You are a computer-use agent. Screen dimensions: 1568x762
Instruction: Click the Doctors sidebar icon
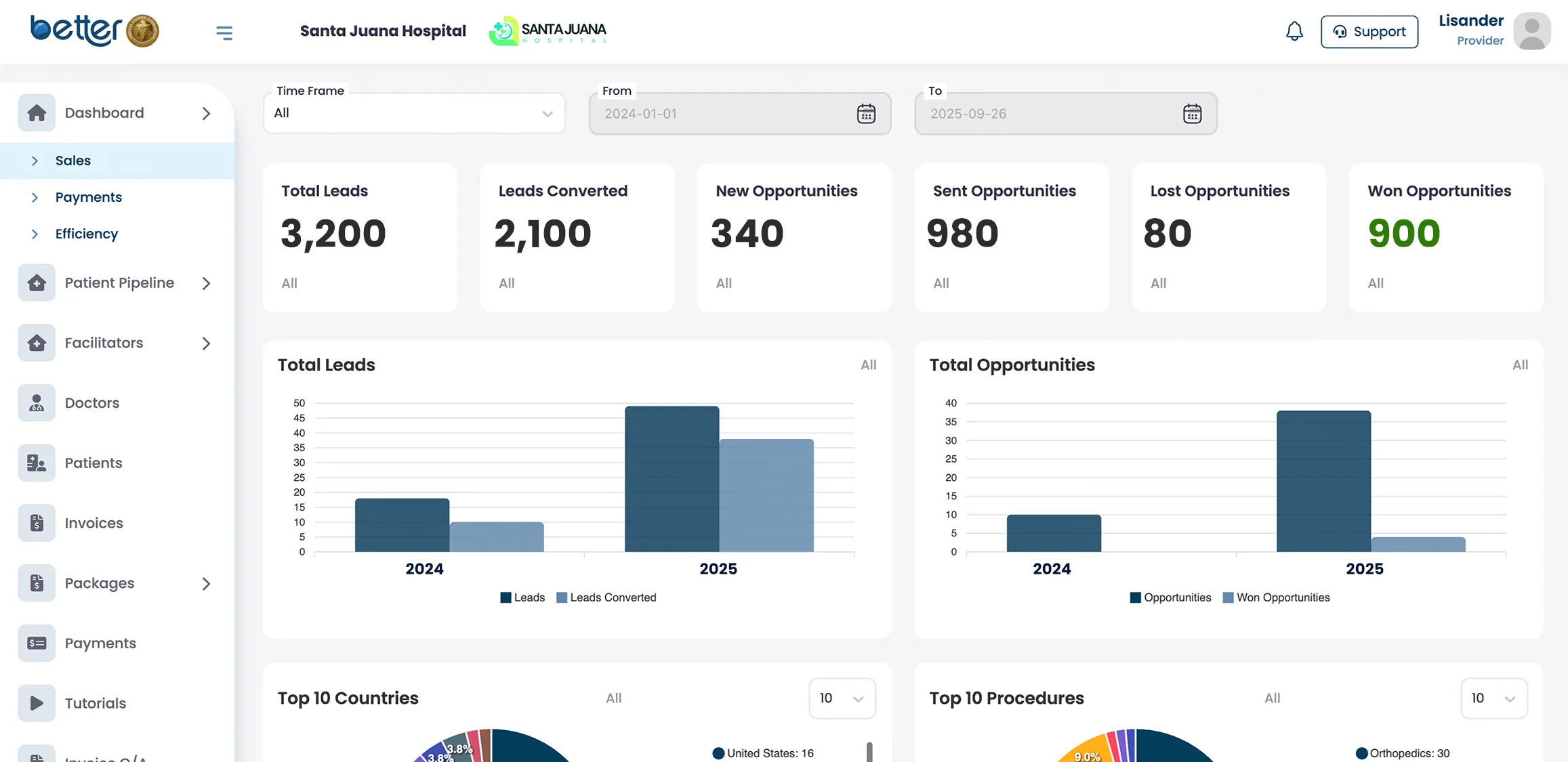pos(37,402)
